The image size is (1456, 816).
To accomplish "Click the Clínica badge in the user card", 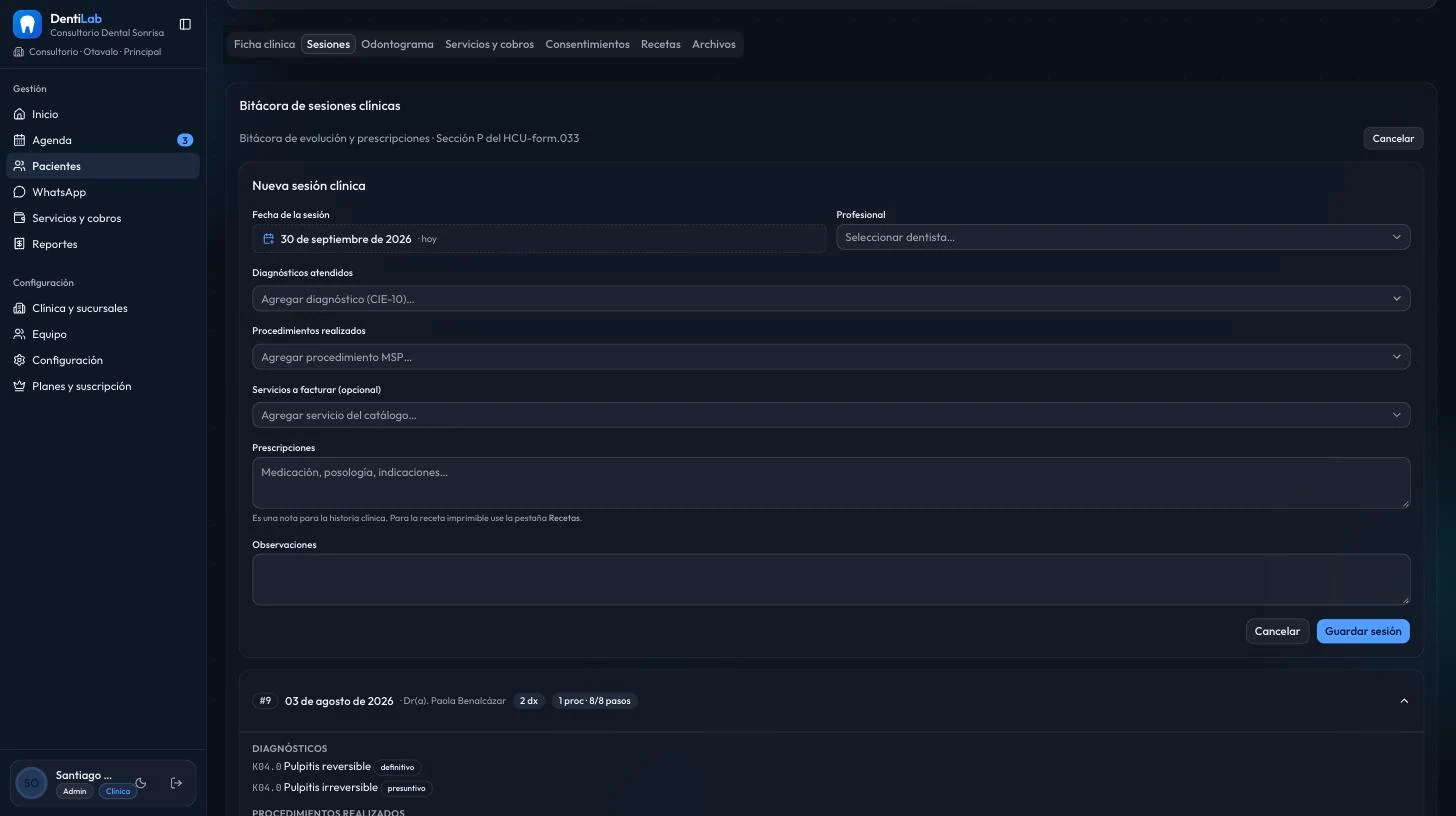I will click(x=118, y=791).
